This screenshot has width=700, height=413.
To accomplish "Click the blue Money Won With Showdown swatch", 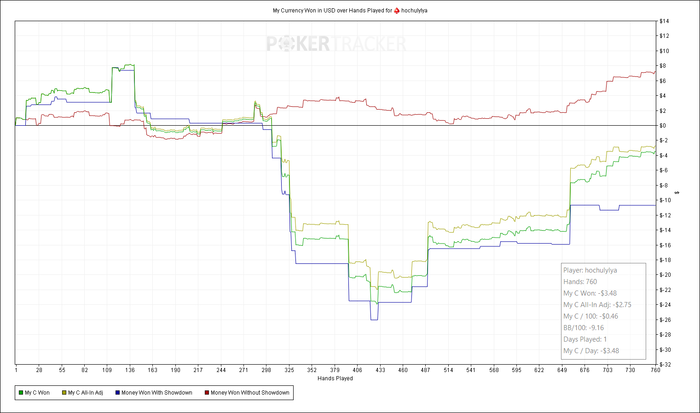I will pyautogui.click(x=117, y=392).
